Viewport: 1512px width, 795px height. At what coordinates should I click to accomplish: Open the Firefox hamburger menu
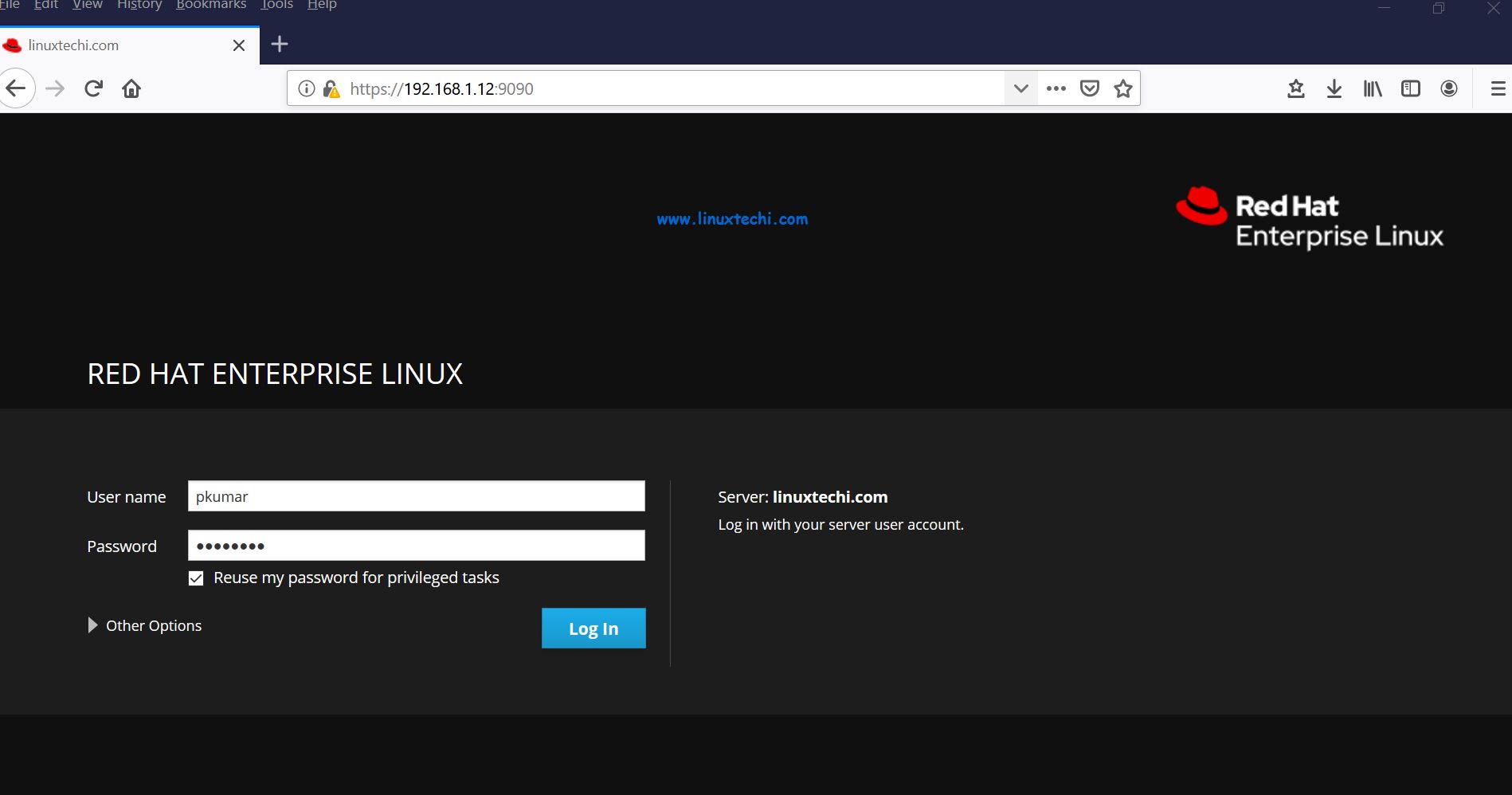click(1495, 88)
